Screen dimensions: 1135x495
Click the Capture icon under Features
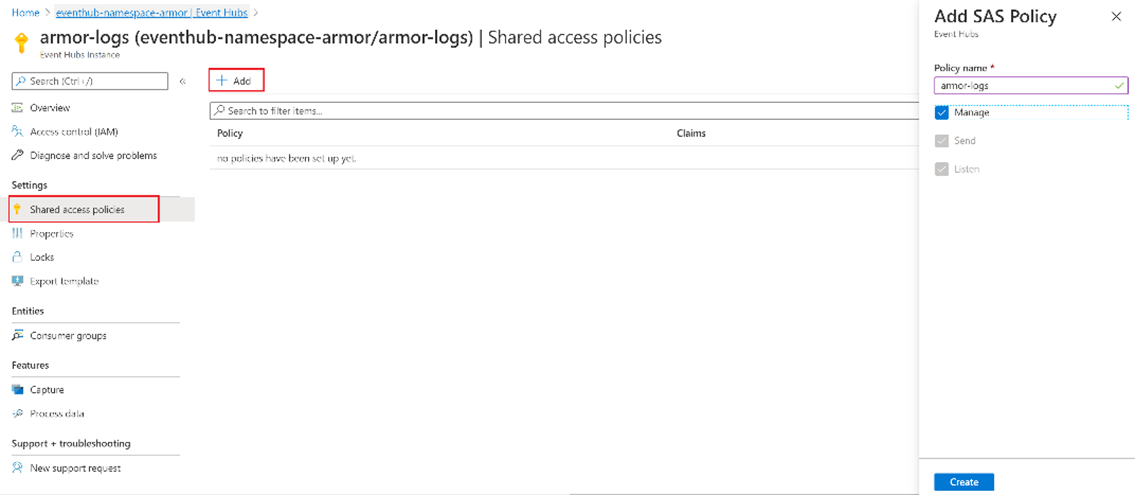[x=17, y=389]
